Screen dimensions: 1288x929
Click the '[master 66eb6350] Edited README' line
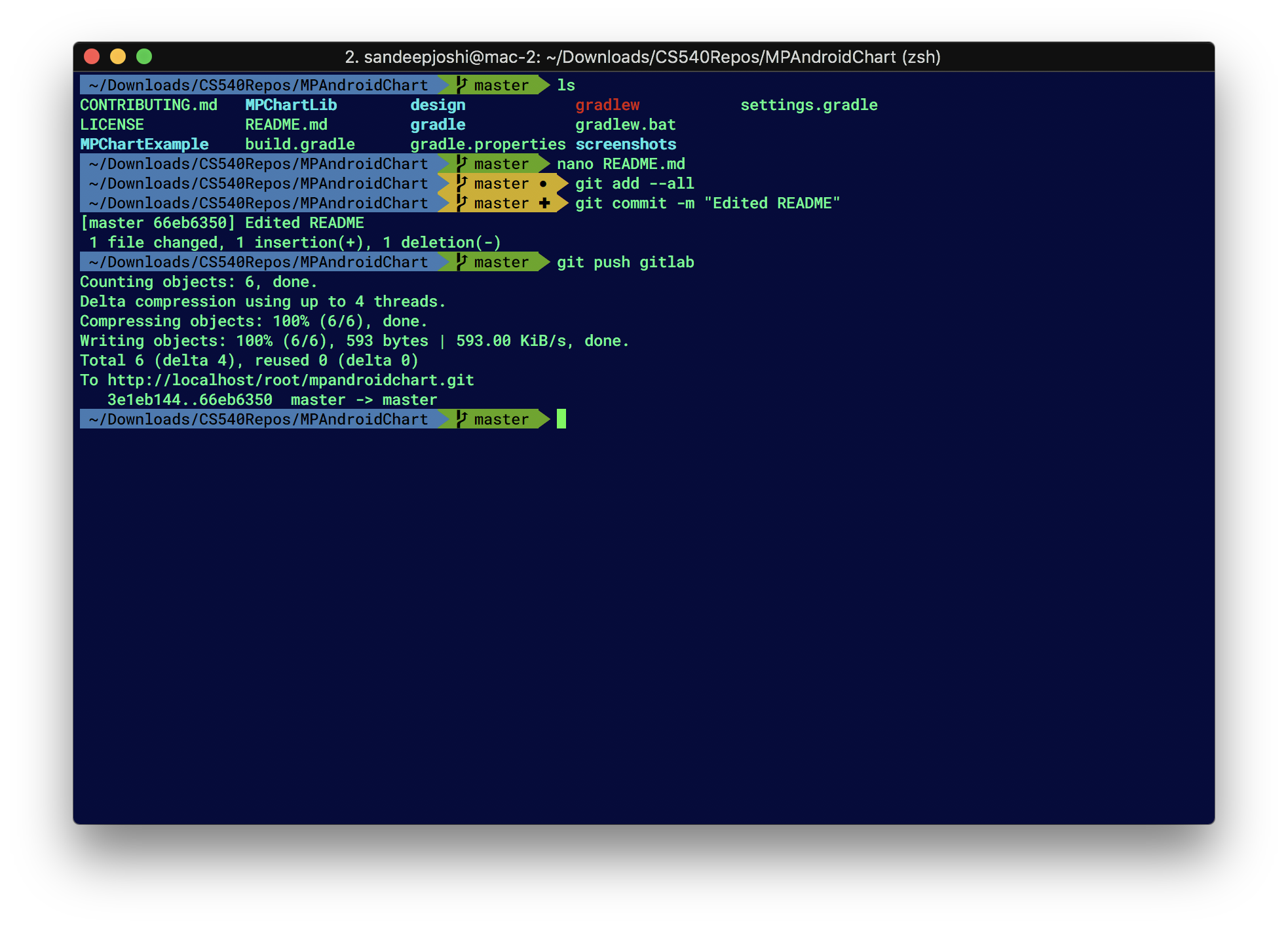pyautogui.click(x=222, y=223)
